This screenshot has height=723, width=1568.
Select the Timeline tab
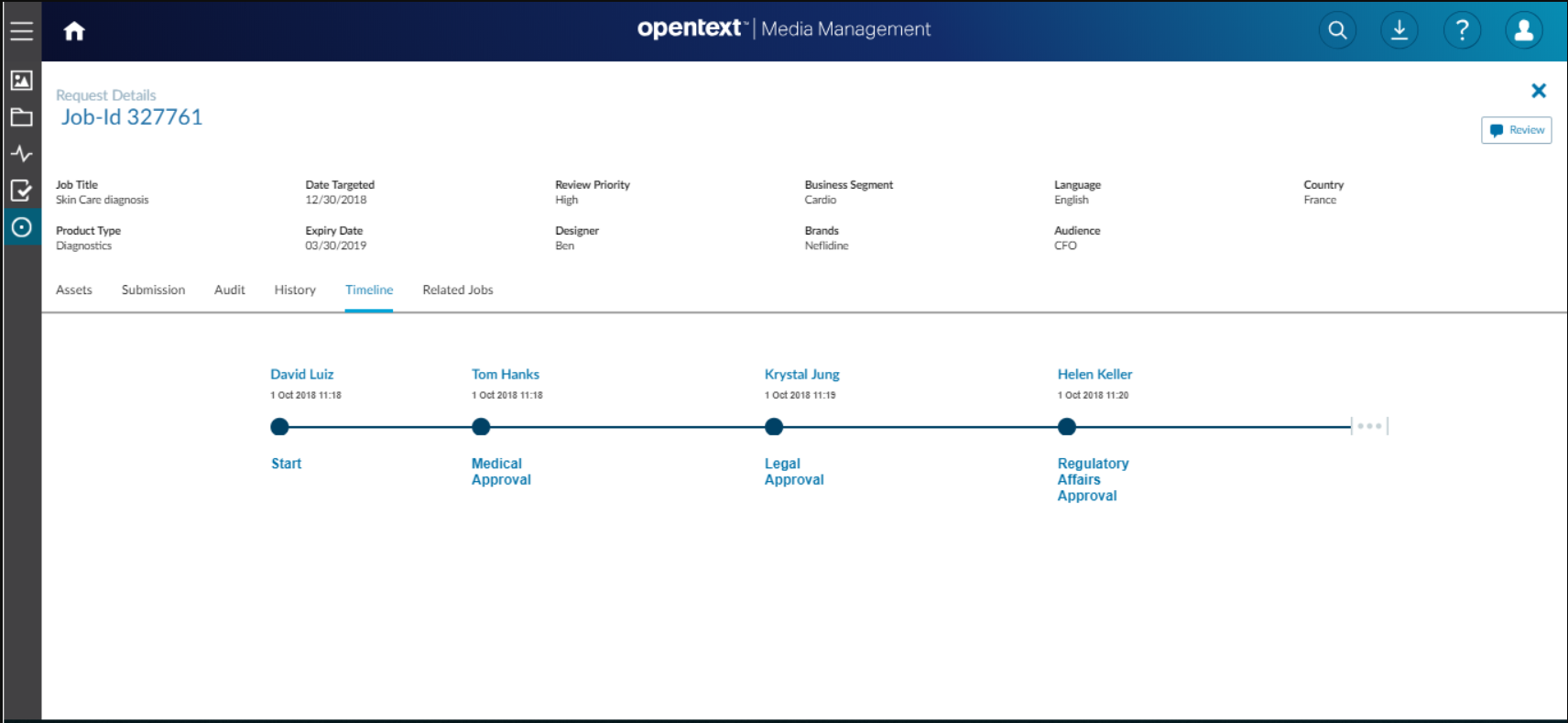[369, 290]
